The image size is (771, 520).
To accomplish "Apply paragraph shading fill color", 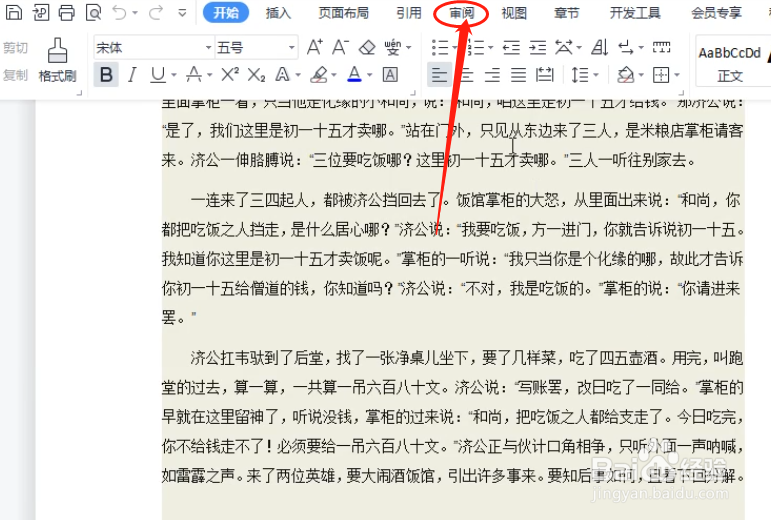I will pos(625,75).
